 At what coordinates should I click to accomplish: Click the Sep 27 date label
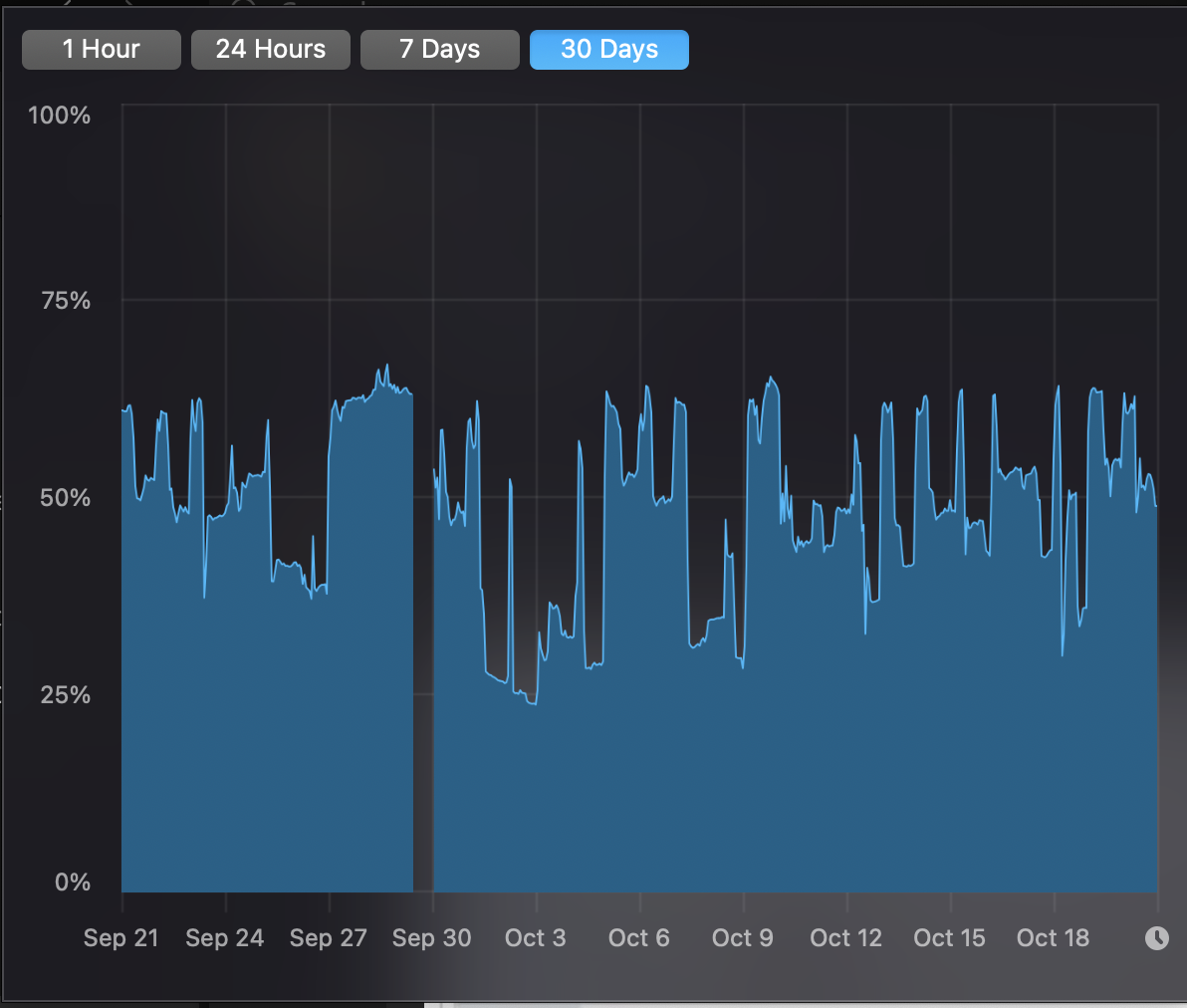[329, 937]
